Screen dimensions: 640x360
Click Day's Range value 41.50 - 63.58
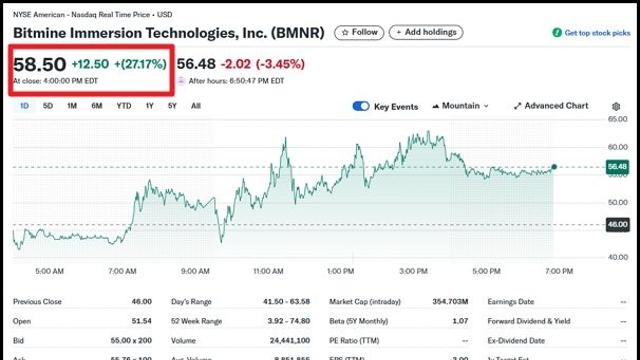[286, 302]
